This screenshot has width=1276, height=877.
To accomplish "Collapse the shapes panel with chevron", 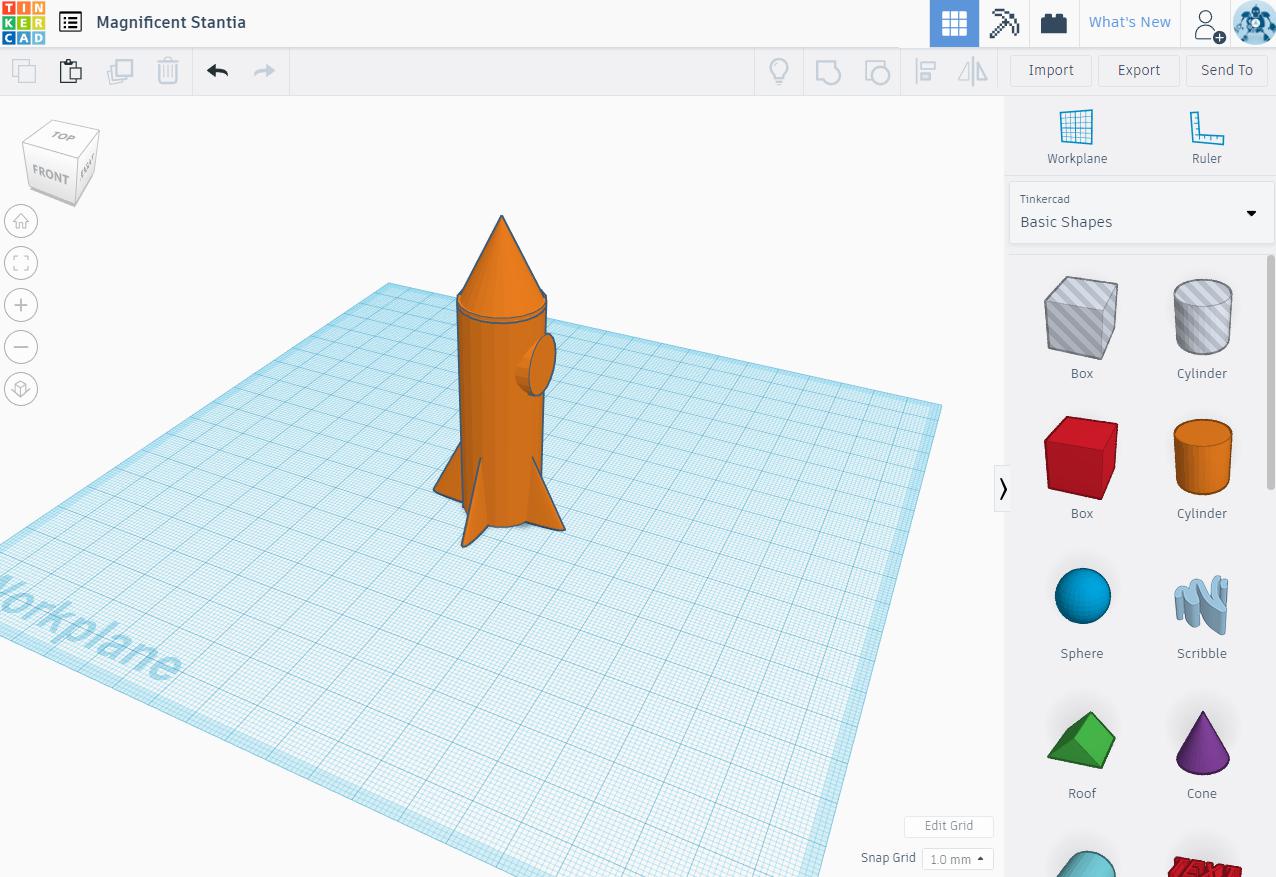I will (x=1002, y=488).
